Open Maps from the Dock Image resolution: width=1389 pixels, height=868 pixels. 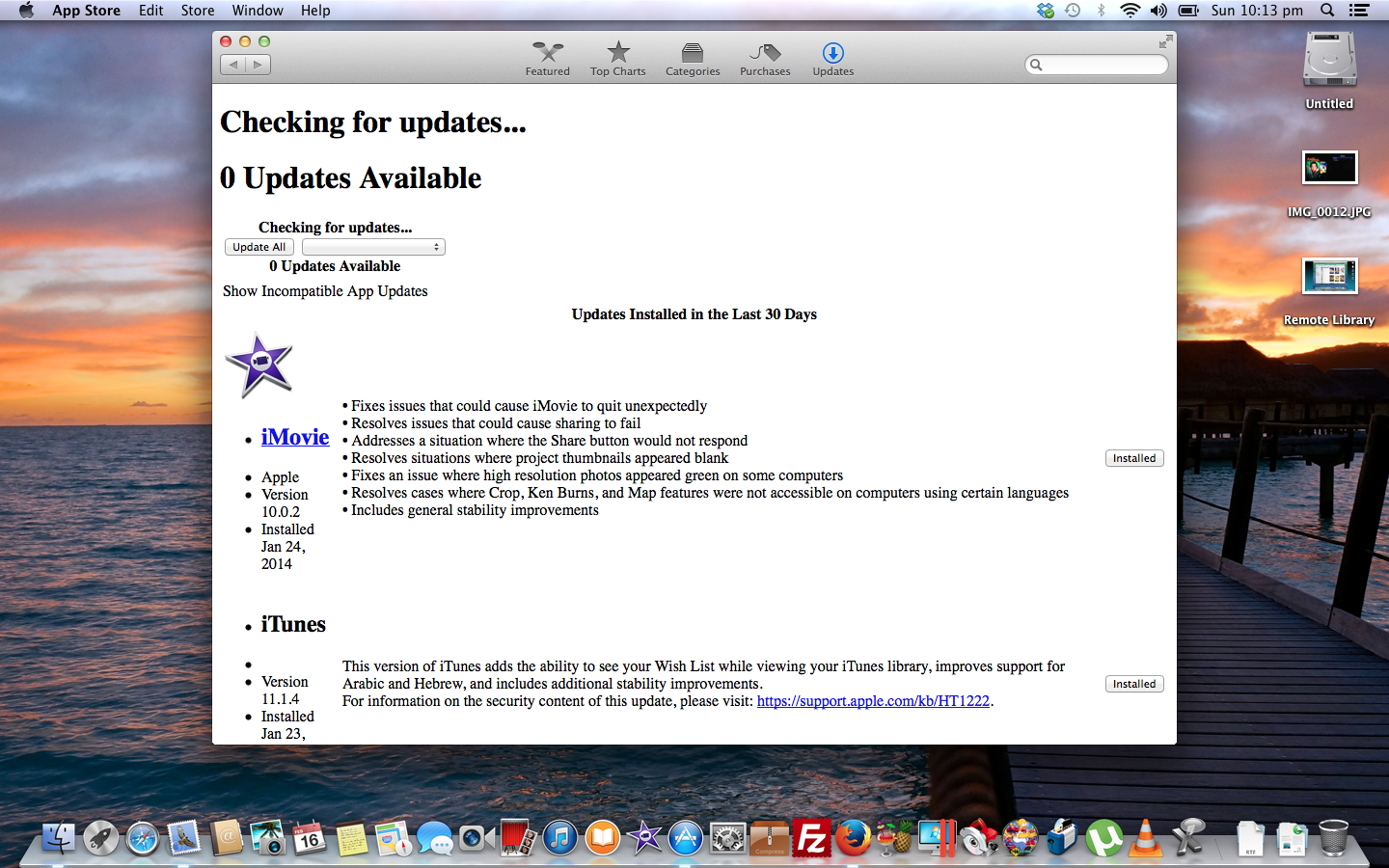[x=393, y=837]
